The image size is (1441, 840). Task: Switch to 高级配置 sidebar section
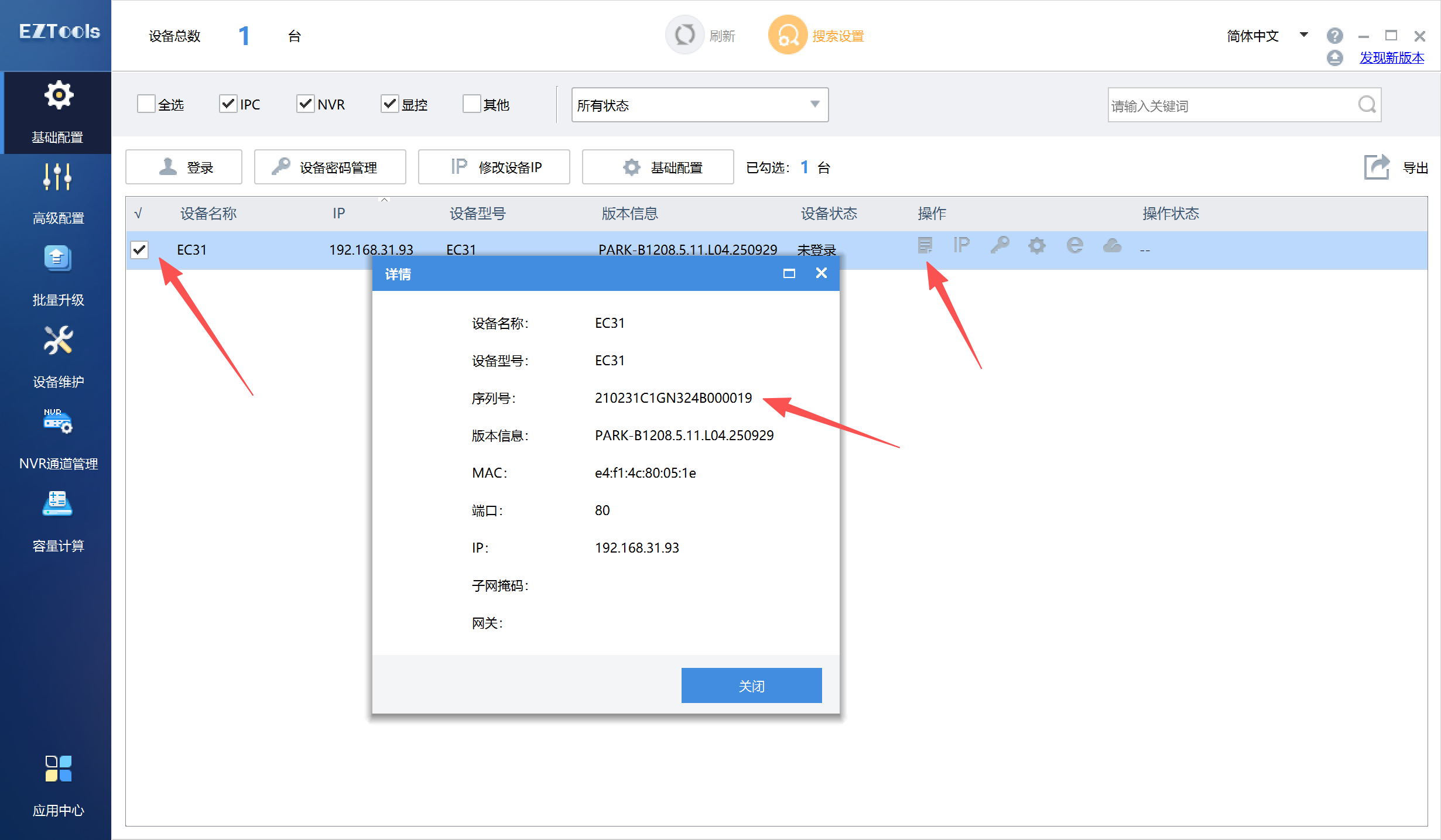(57, 194)
